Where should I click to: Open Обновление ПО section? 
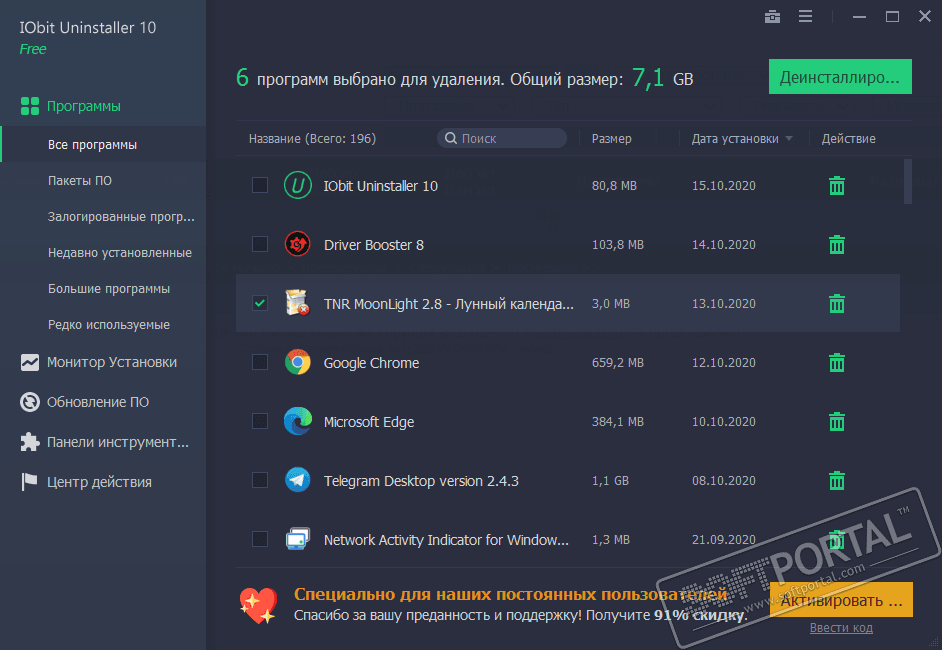click(x=98, y=402)
